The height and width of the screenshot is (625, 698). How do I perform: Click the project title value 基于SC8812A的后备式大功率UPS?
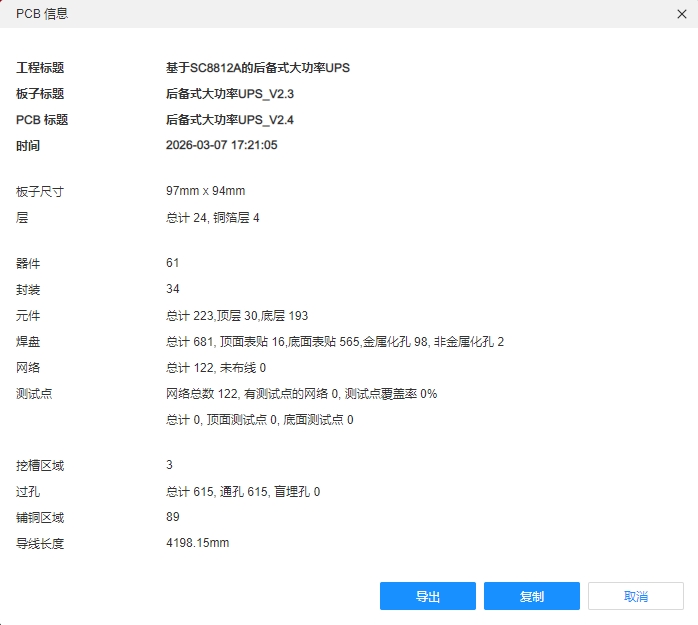point(257,68)
